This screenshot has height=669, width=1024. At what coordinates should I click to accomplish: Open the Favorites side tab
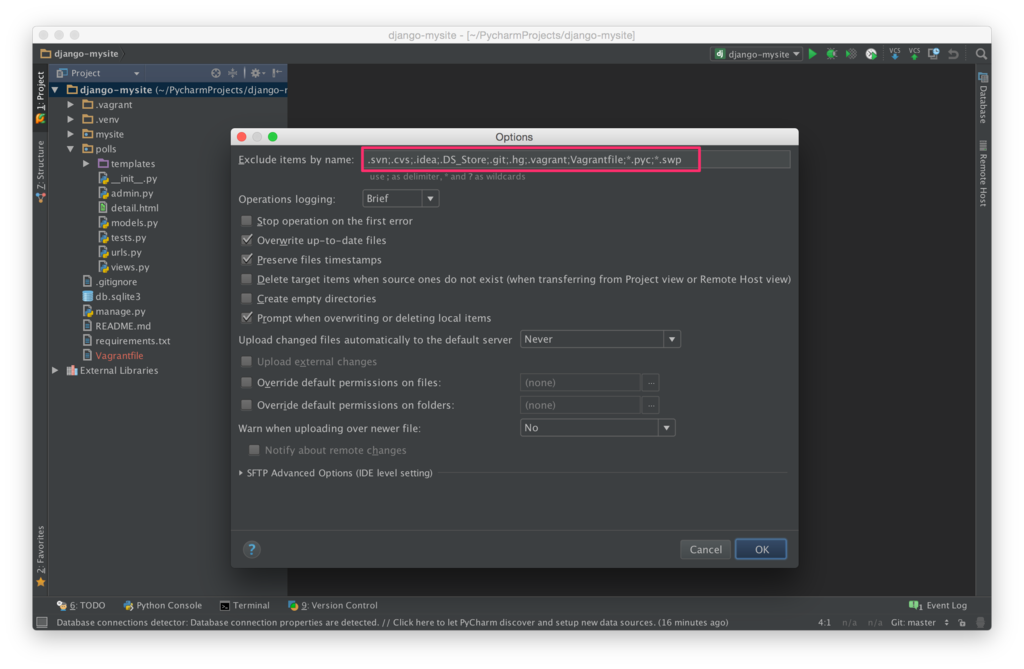tap(40, 555)
